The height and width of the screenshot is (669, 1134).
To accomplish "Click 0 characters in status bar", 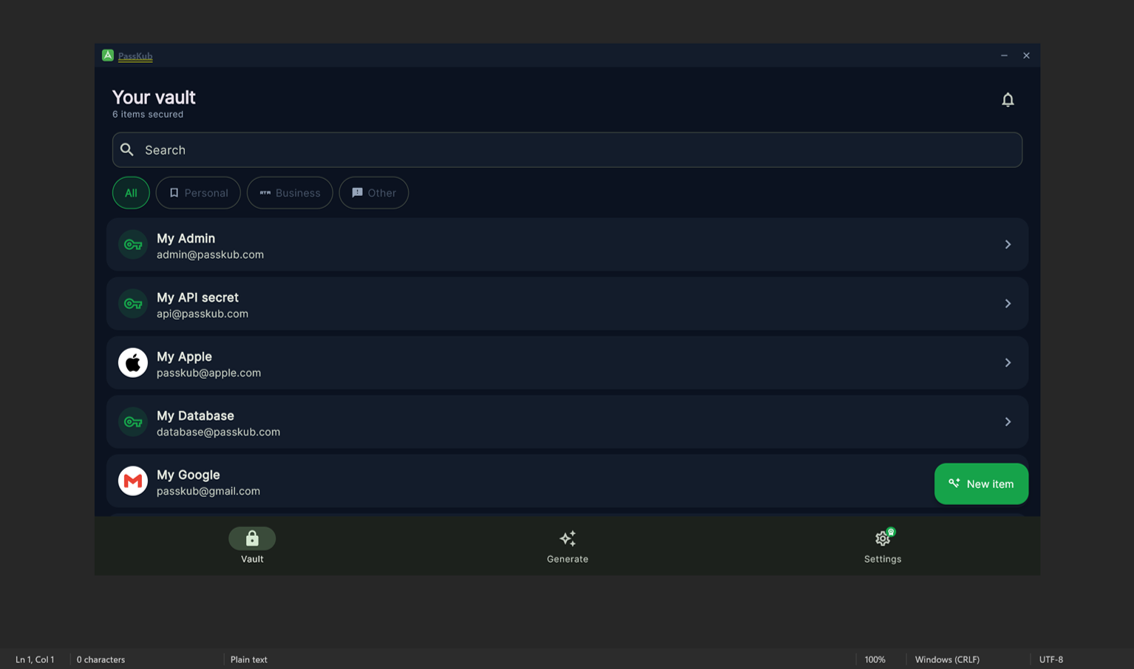I will pos(101,660).
